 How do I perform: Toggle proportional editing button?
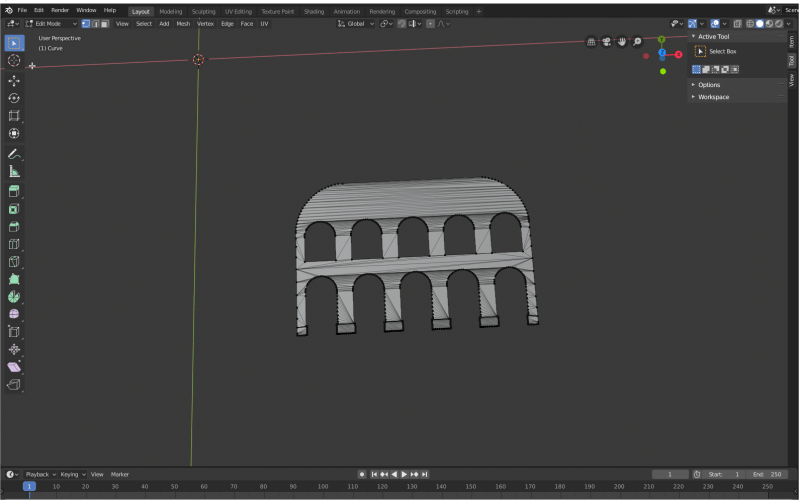pos(430,23)
